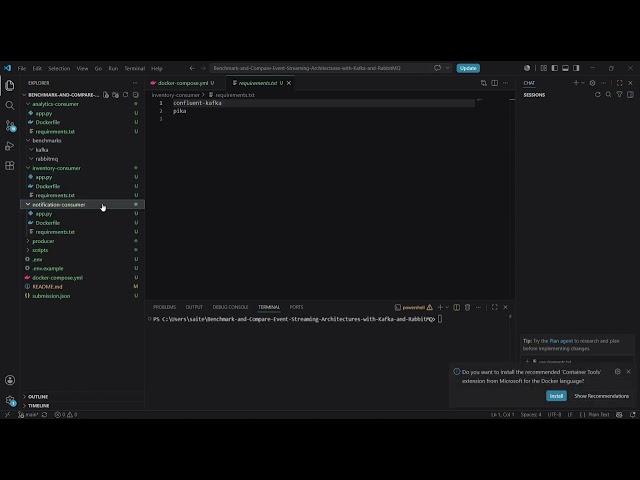
Task: Open the Explorer view in activity bar
Action: coord(10,85)
